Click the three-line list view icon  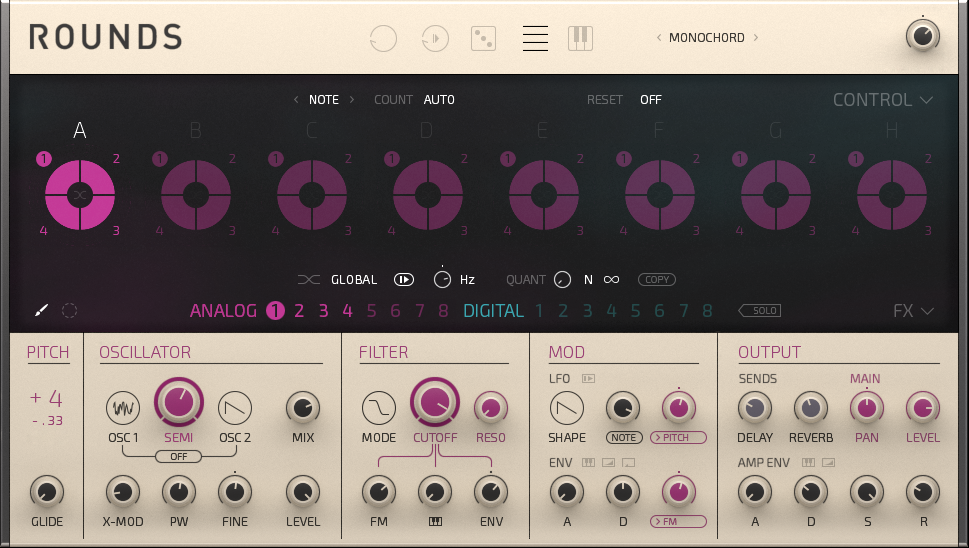[535, 39]
